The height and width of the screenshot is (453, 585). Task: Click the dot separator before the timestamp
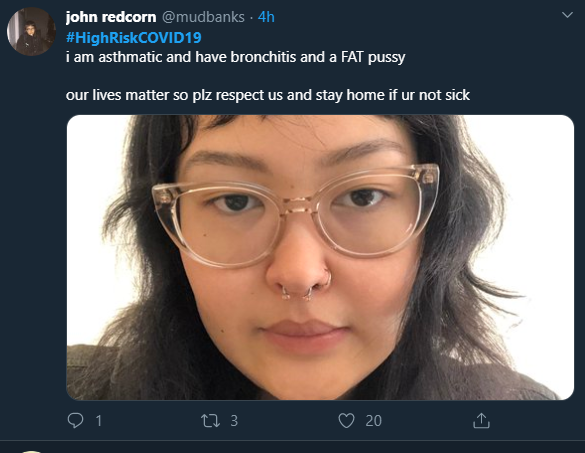click(x=251, y=18)
